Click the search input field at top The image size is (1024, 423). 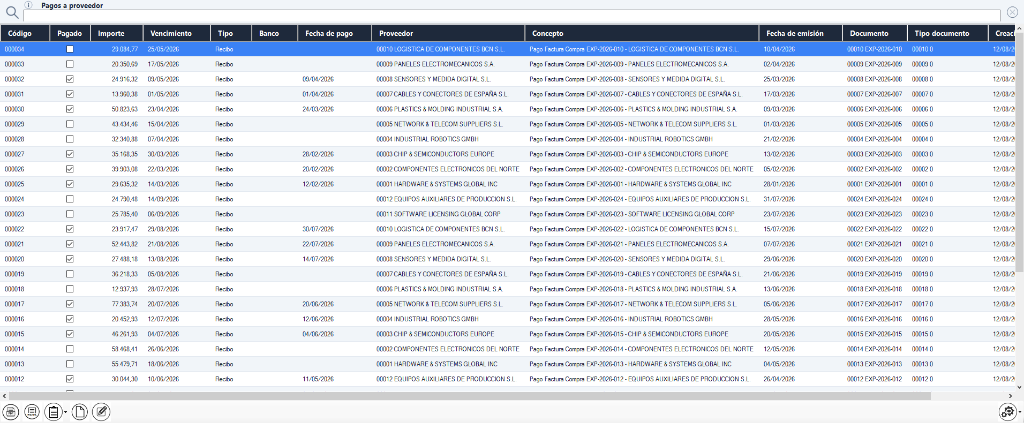click(512, 16)
